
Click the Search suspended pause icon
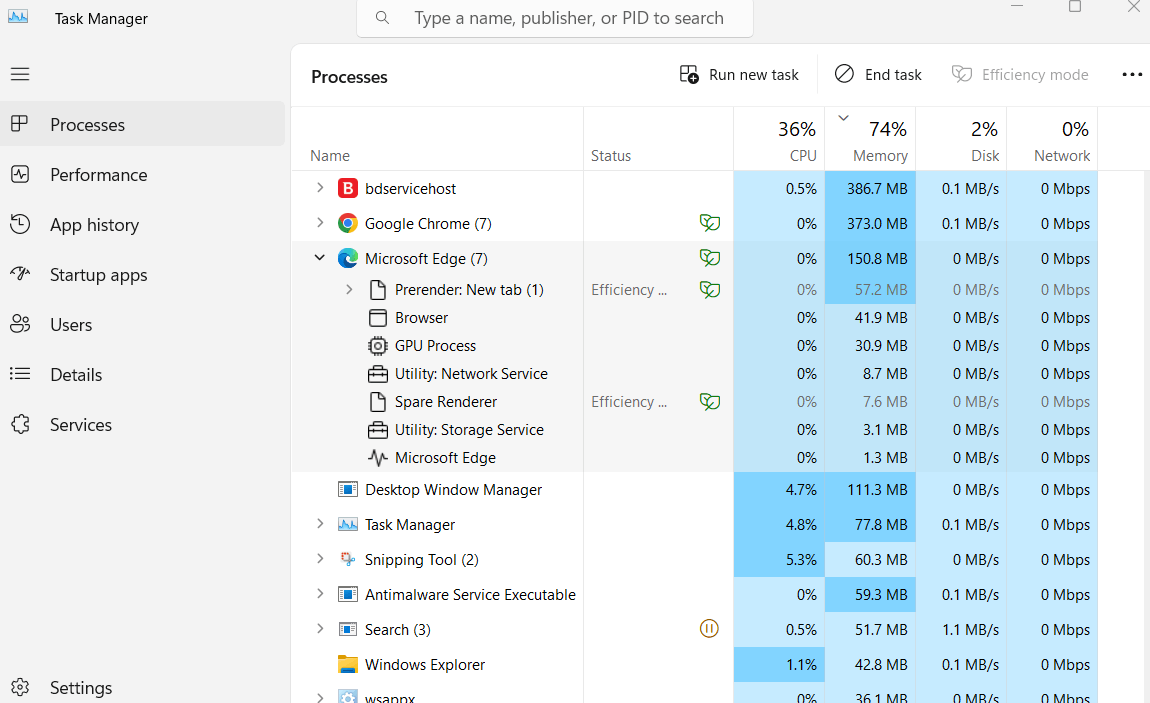[x=709, y=629]
